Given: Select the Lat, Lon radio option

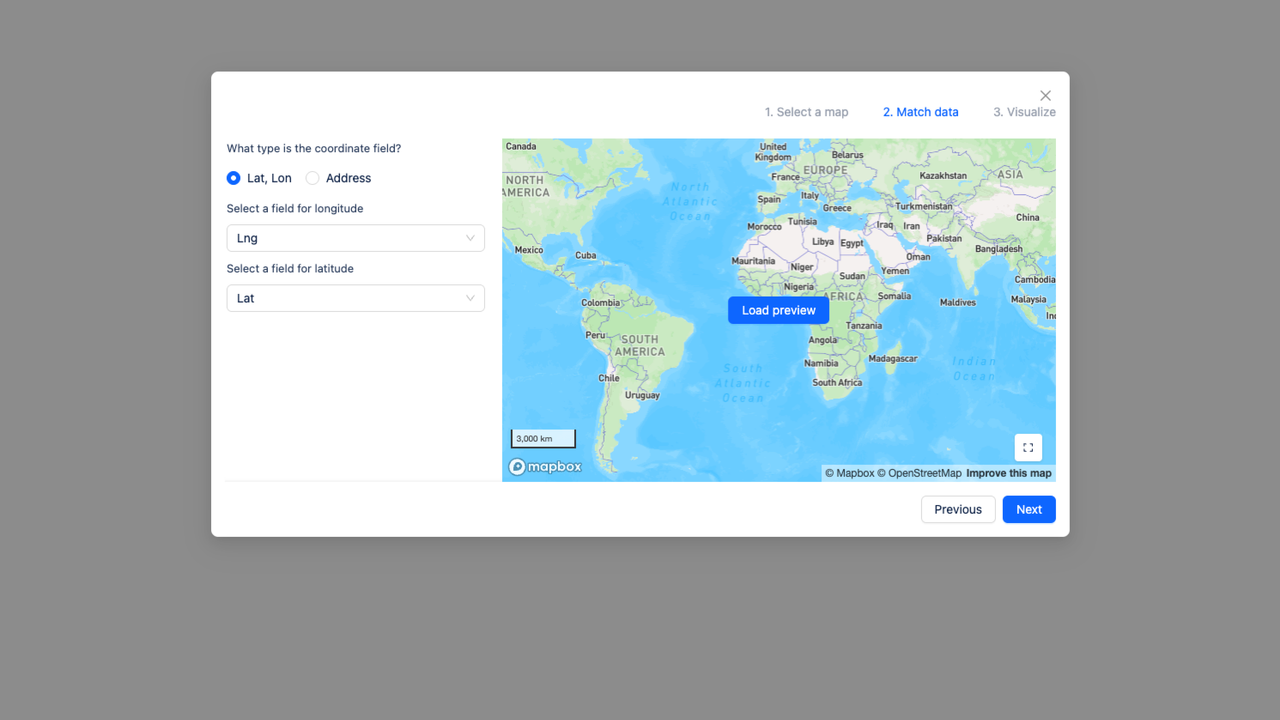Looking at the screenshot, I should pyautogui.click(x=233, y=178).
